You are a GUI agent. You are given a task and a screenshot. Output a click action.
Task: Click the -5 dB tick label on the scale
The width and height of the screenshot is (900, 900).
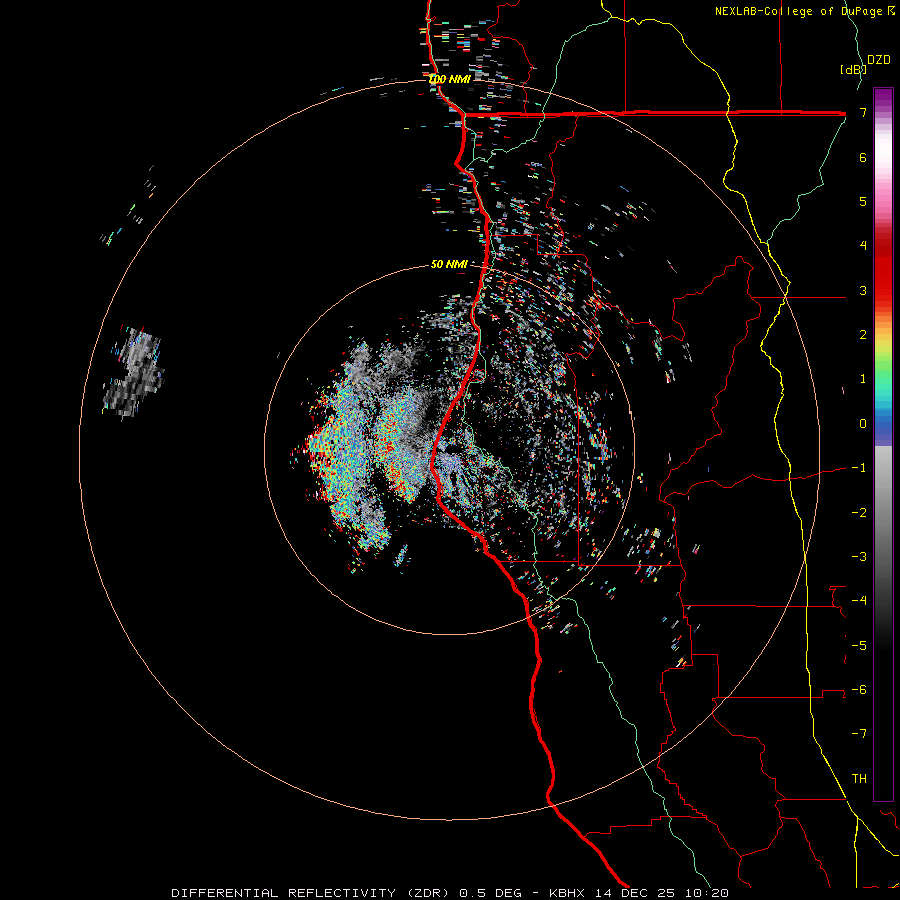pyautogui.click(x=859, y=645)
